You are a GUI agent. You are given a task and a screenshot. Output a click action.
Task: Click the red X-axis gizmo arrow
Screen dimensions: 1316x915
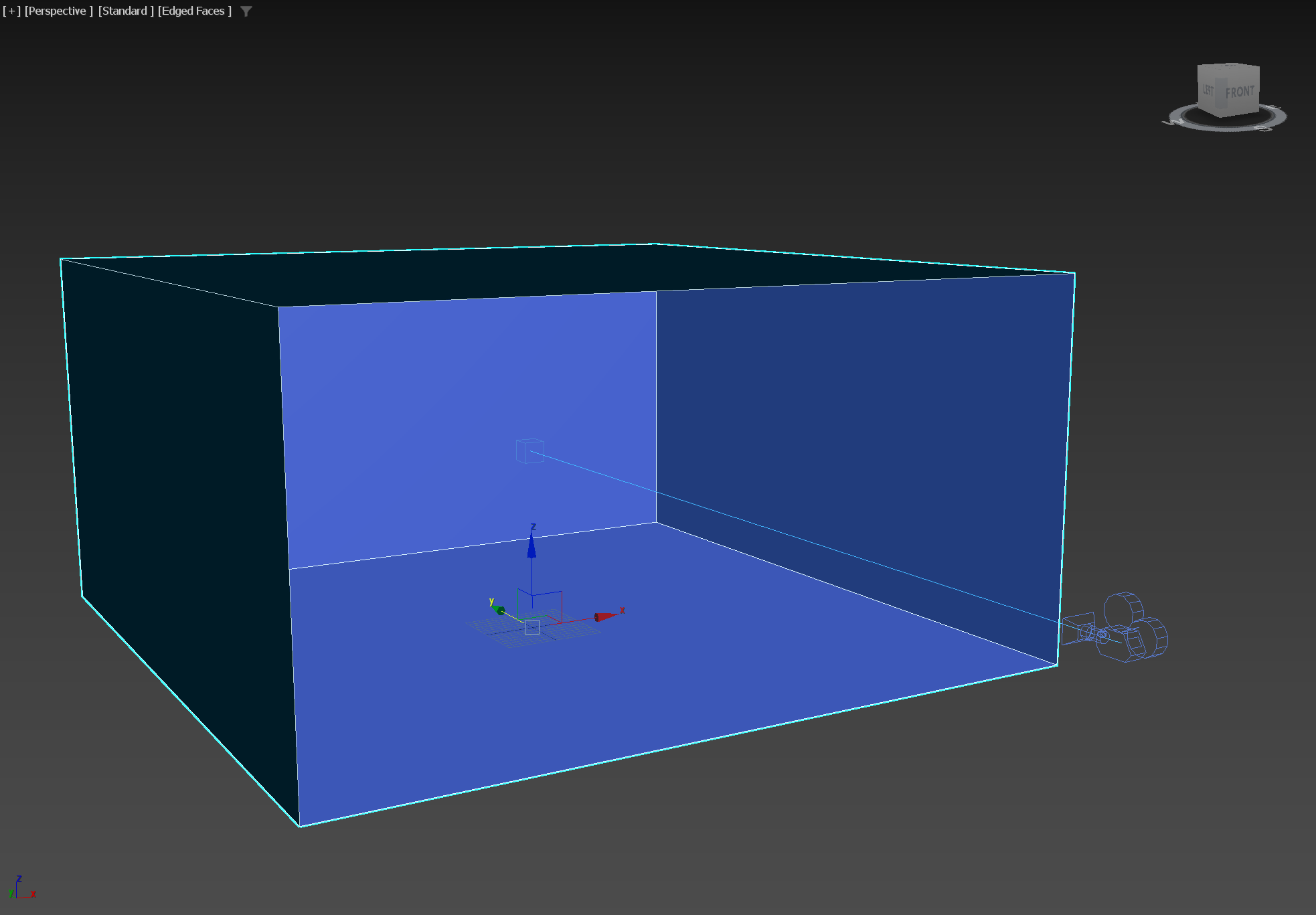[x=606, y=616]
